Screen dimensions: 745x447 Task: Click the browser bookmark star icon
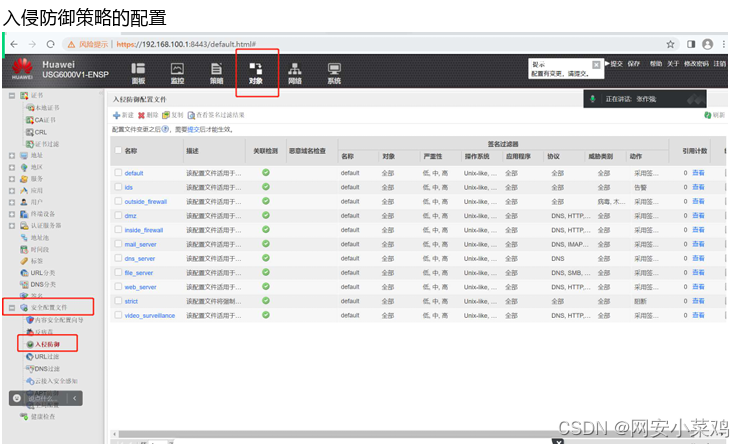[670, 45]
